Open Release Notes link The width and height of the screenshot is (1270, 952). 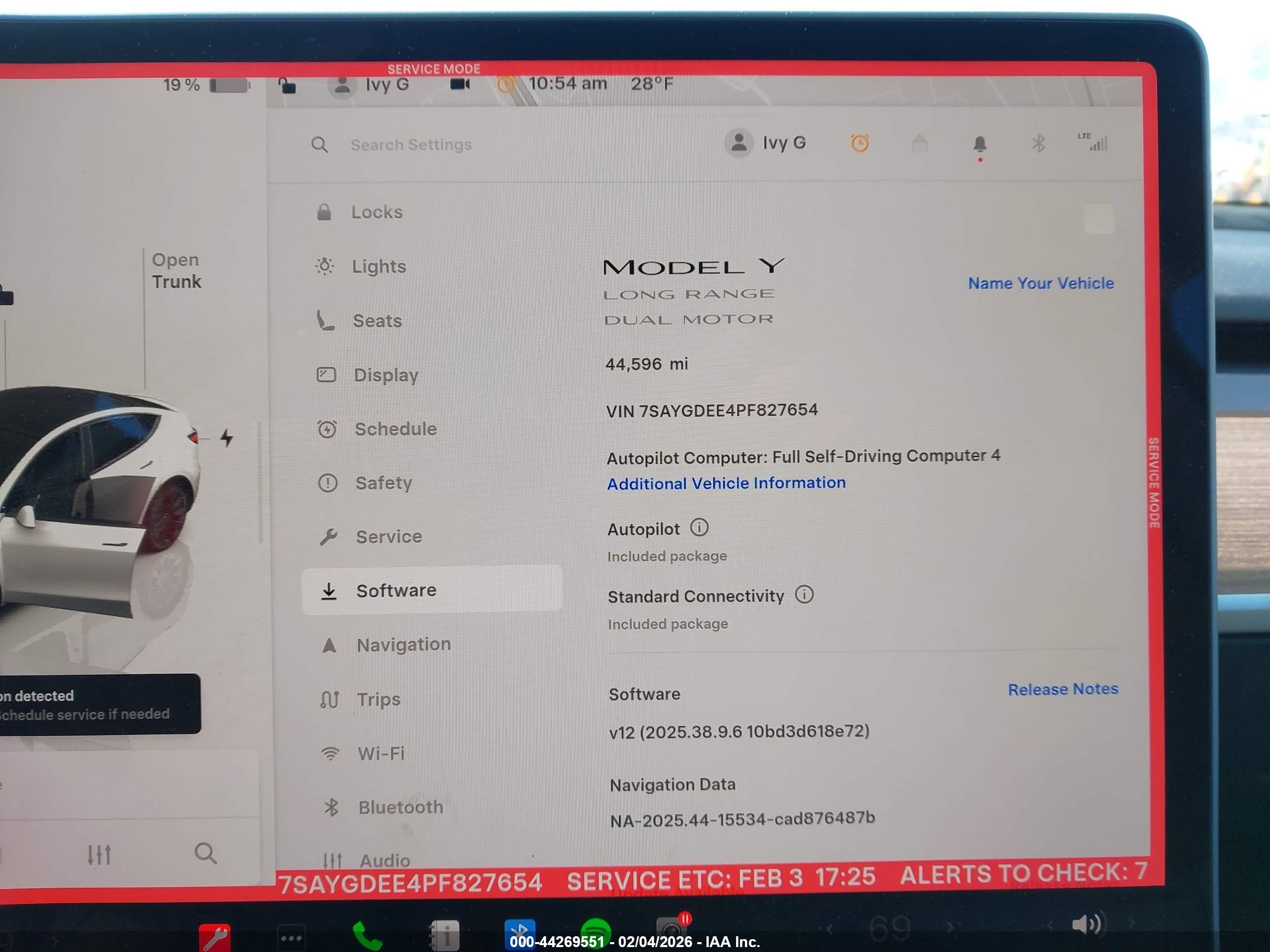(x=1063, y=688)
